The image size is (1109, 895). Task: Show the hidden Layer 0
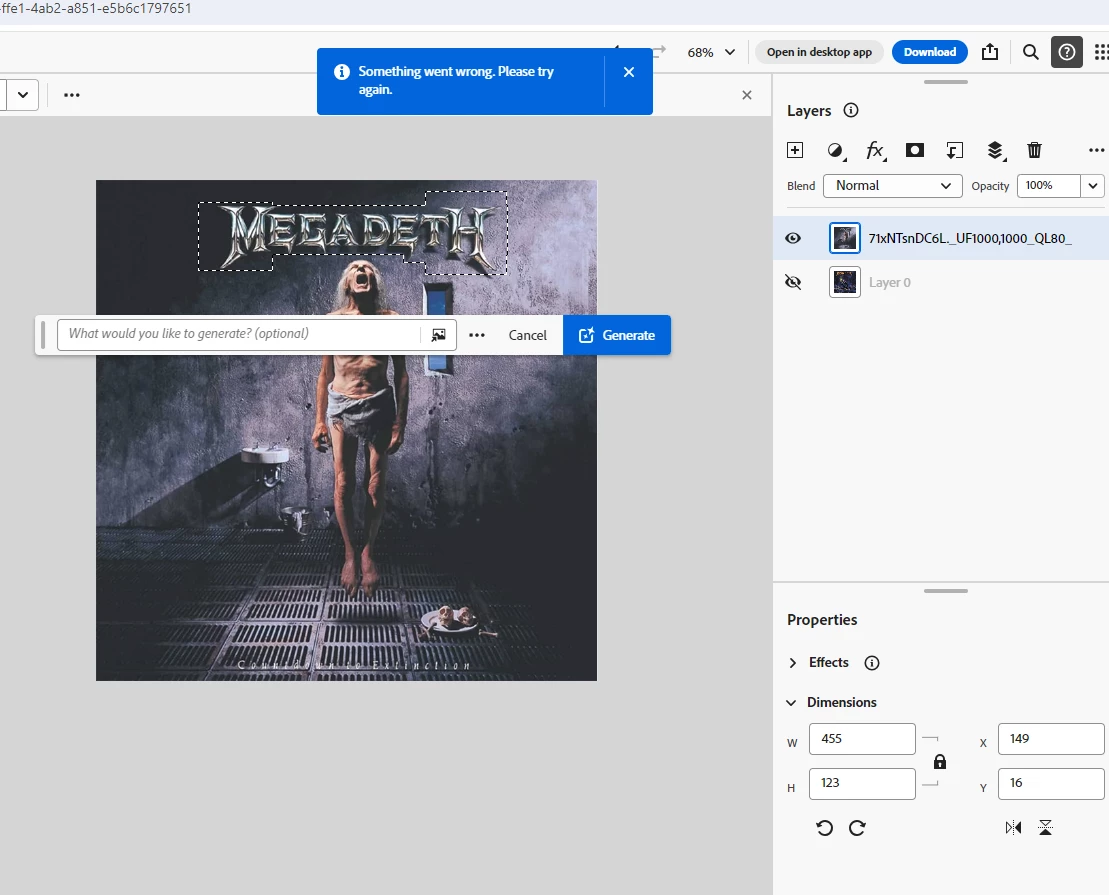[794, 282]
